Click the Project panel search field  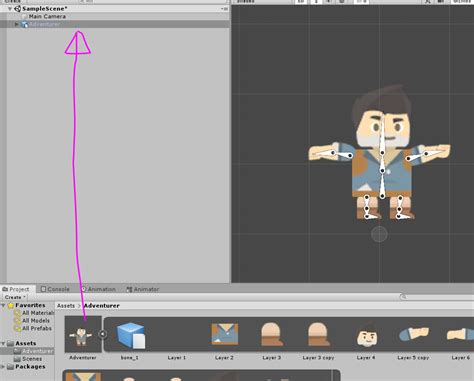[437, 297]
